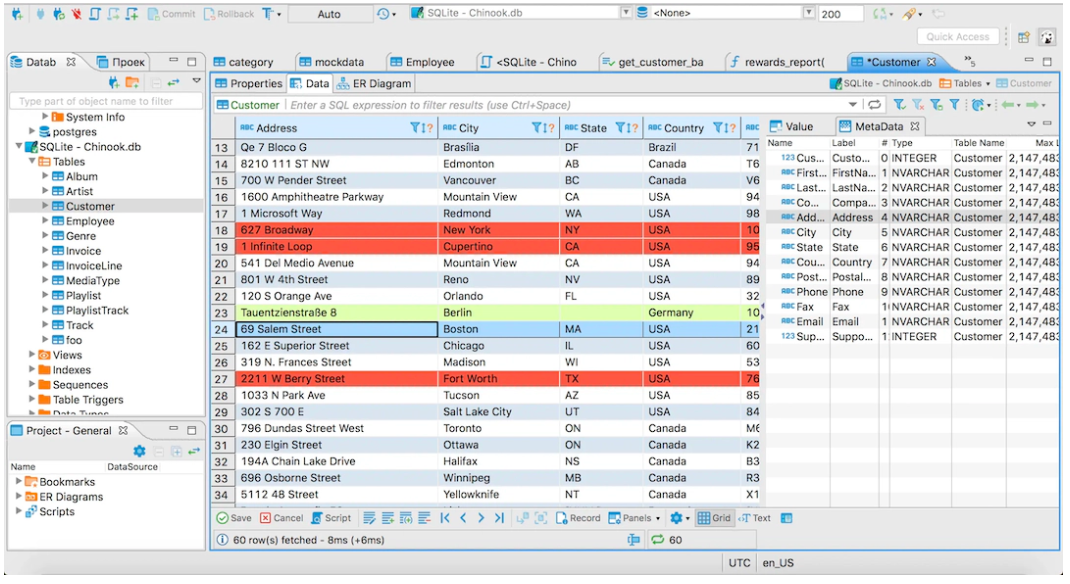Viewport: 1070px width, 584px height.
Task: Open Database navigator view menu triangle
Action: click(x=197, y=81)
